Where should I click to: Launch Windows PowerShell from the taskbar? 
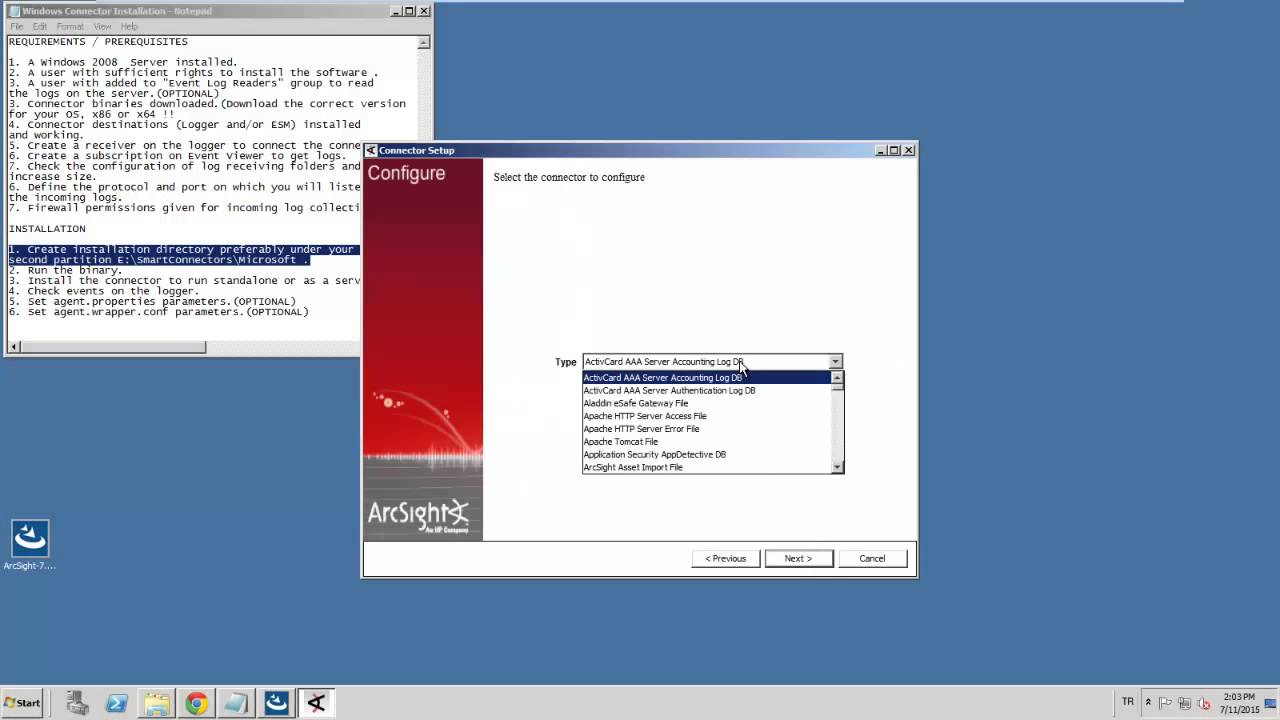point(117,703)
